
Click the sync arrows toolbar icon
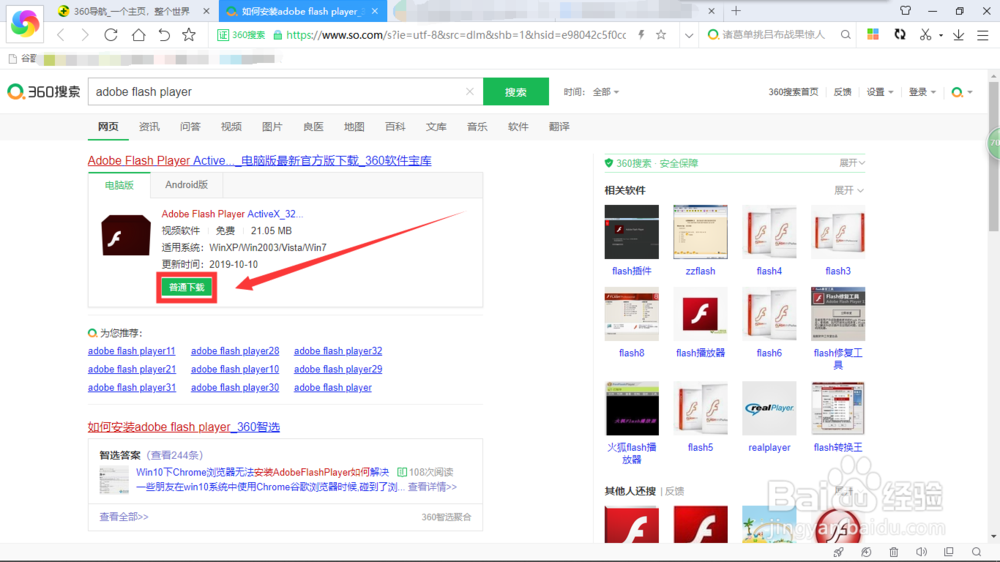[x=900, y=35]
